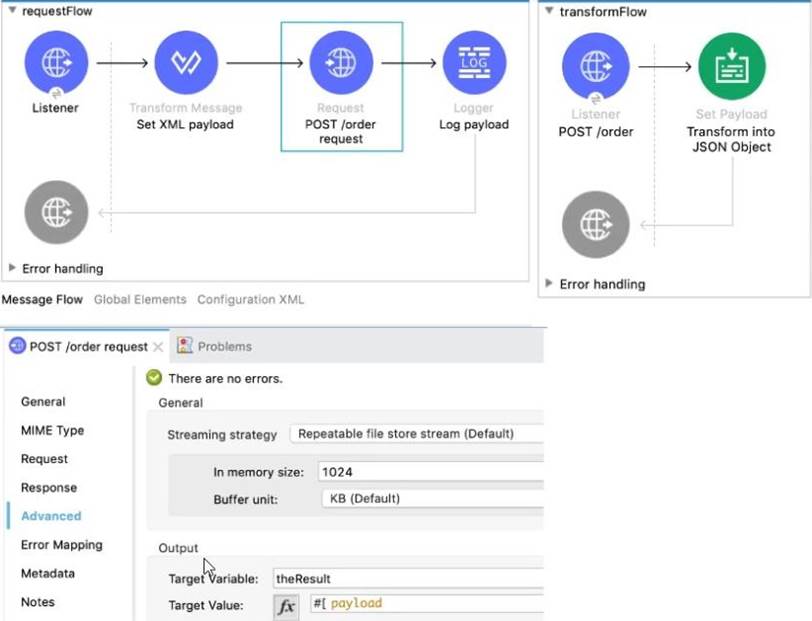Open the Error Mapping section
Screen dimensions: 812x621
click(61, 545)
